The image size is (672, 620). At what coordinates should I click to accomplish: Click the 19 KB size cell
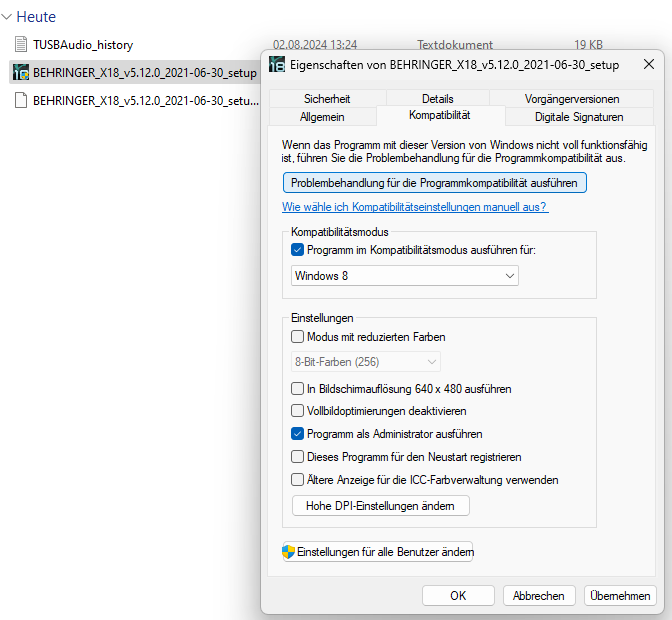[x=588, y=44]
